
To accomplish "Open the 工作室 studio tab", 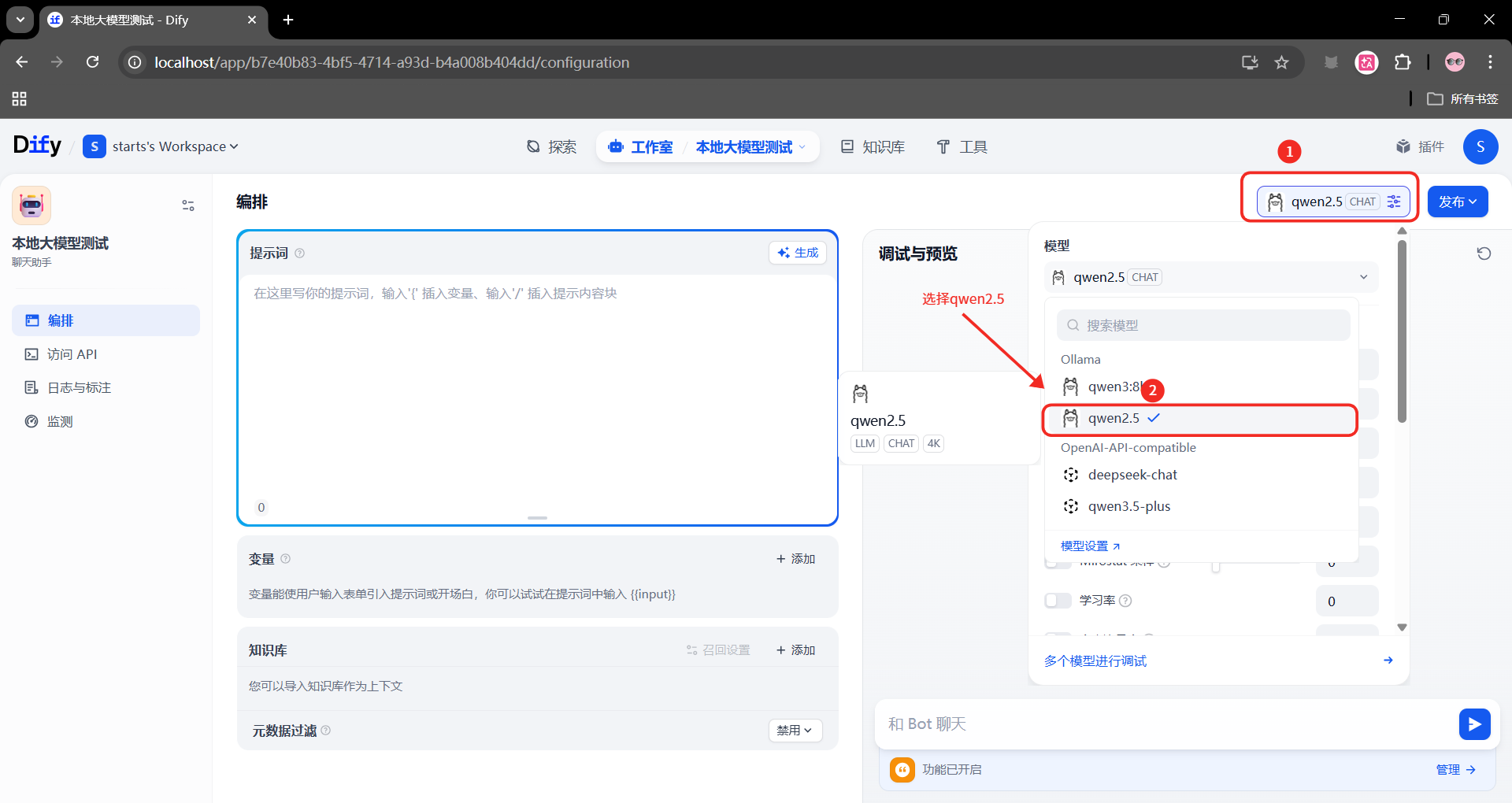I will pos(640,146).
